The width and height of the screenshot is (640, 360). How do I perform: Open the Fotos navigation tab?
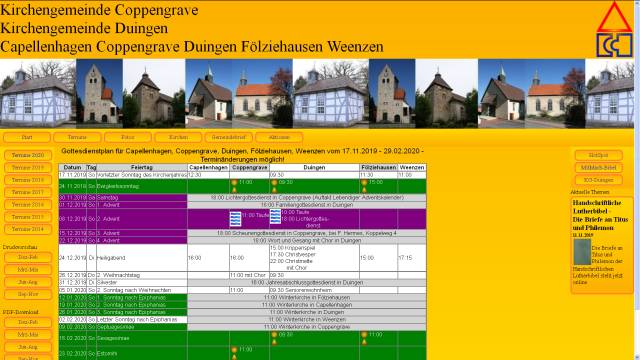coord(128,137)
